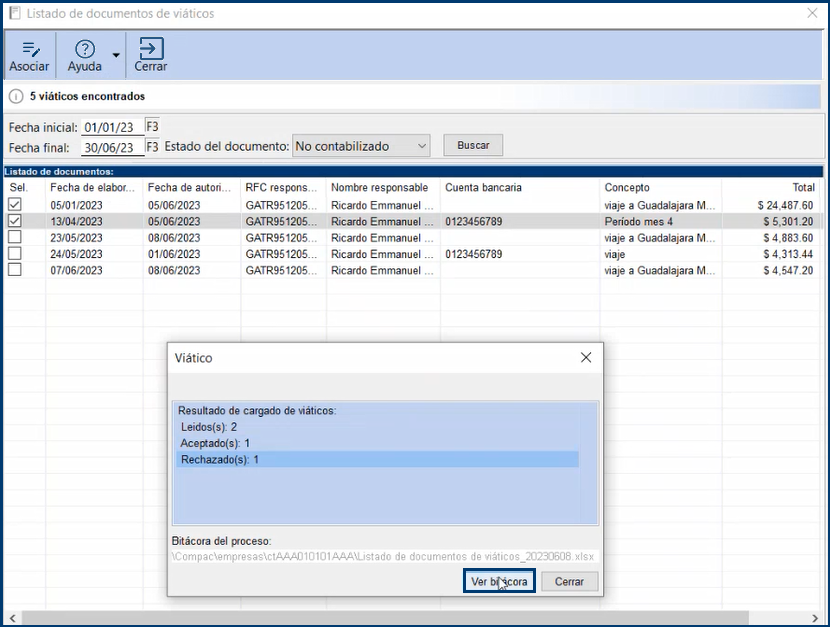Check the 23/05/2023 row checkbox
Screen dimensions: 830x627
tap(15, 237)
